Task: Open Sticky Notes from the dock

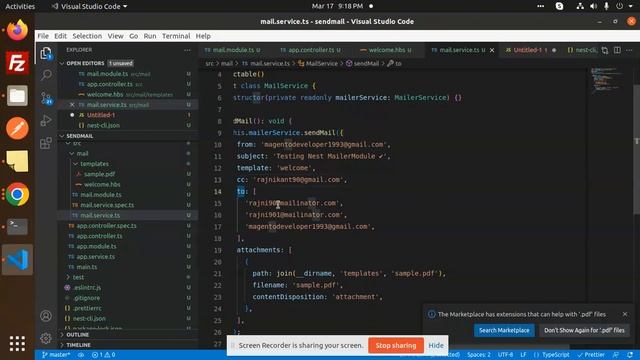Action: (x=17, y=161)
